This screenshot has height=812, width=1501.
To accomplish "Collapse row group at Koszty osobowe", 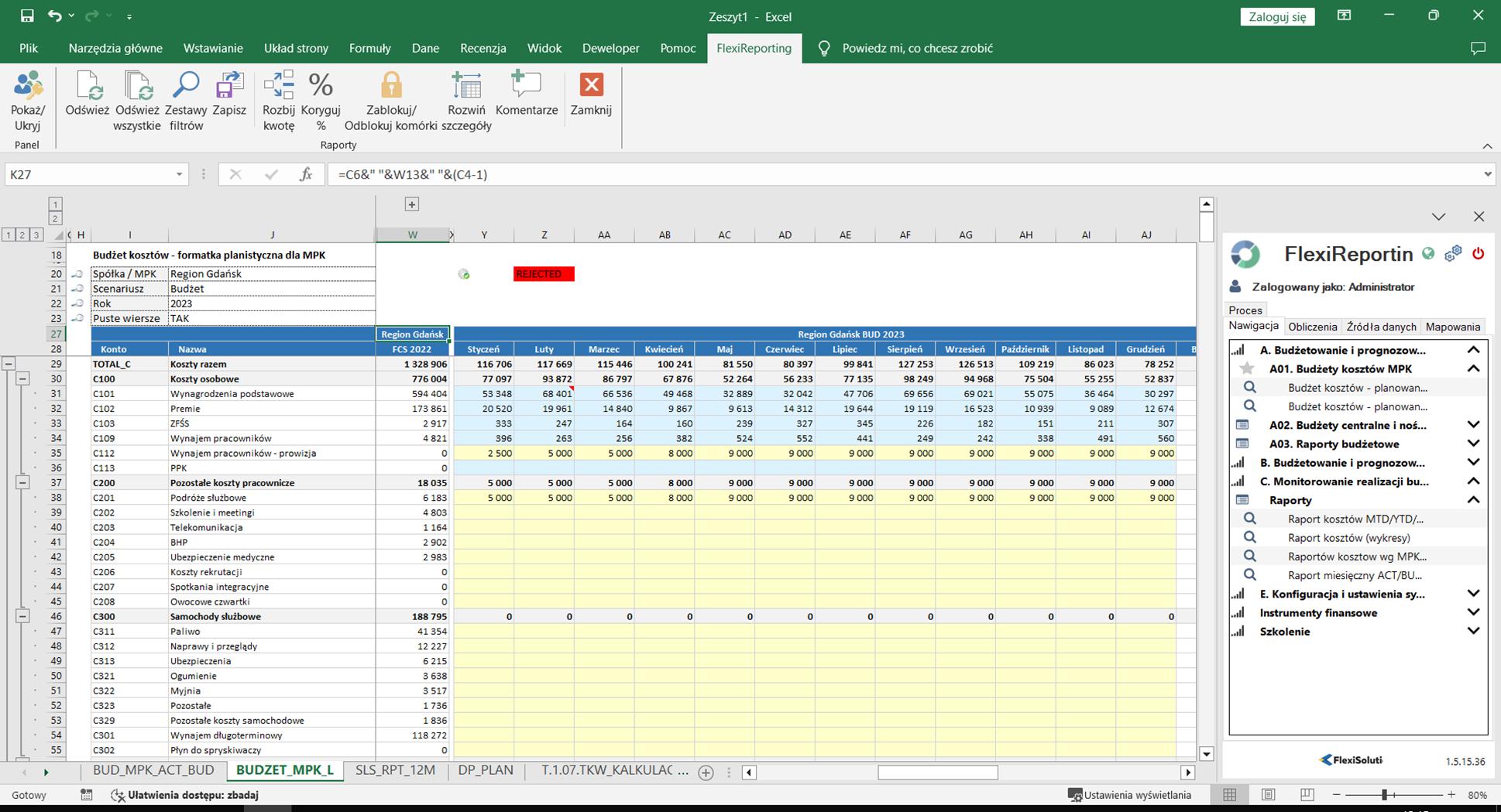I will tap(22, 379).
